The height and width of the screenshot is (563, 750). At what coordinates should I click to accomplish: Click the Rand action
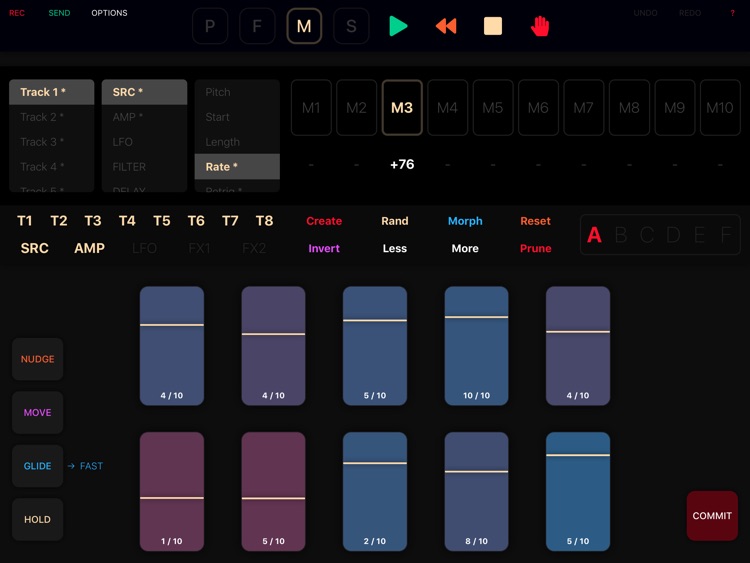pos(395,221)
